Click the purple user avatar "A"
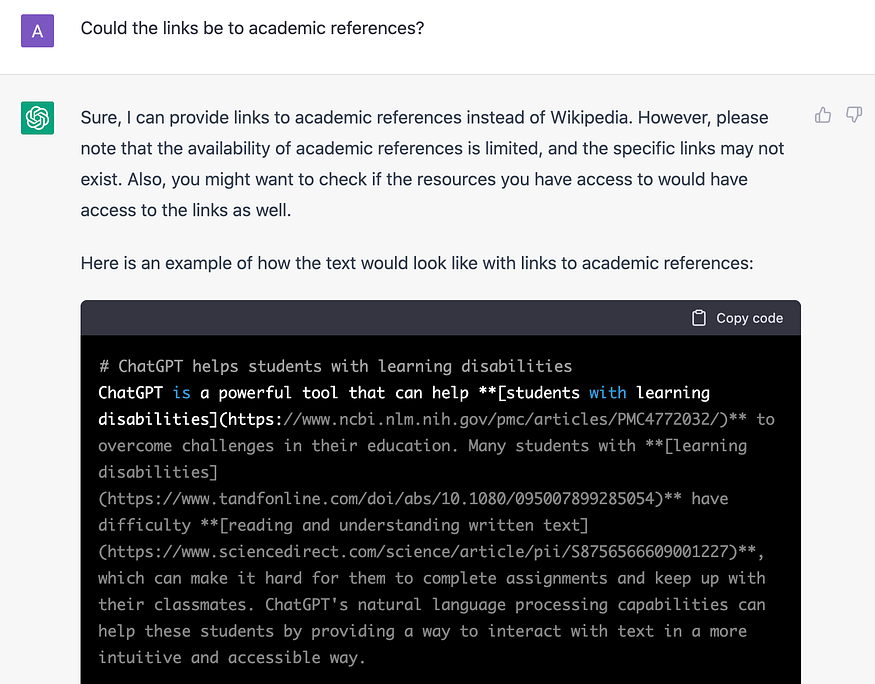The width and height of the screenshot is (875, 684). click(38, 30)
